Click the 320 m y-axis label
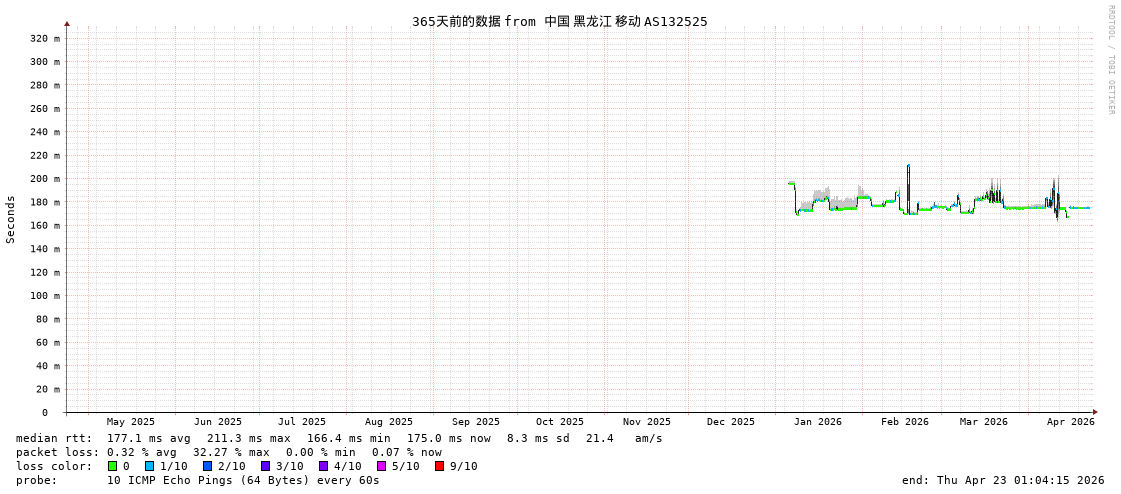 pos(44,39)
